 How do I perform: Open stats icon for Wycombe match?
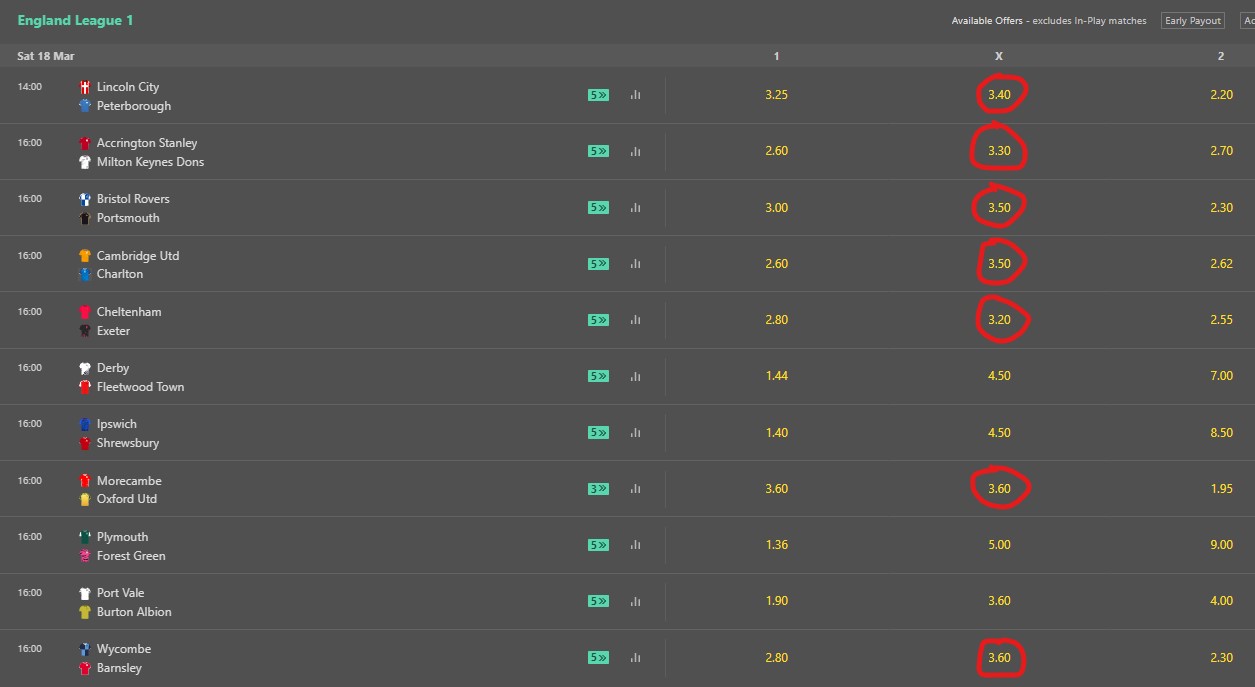tap(635, 658)
